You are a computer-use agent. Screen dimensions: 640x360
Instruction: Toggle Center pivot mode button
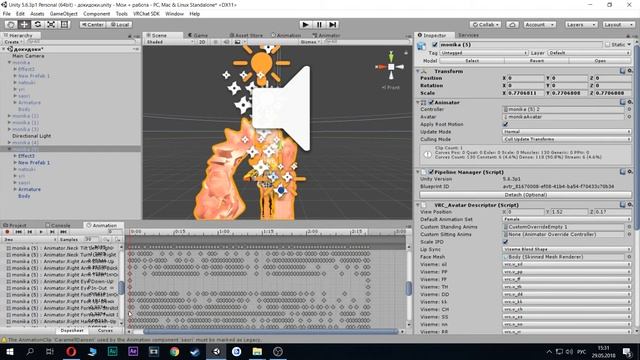(x=93, y=24)
